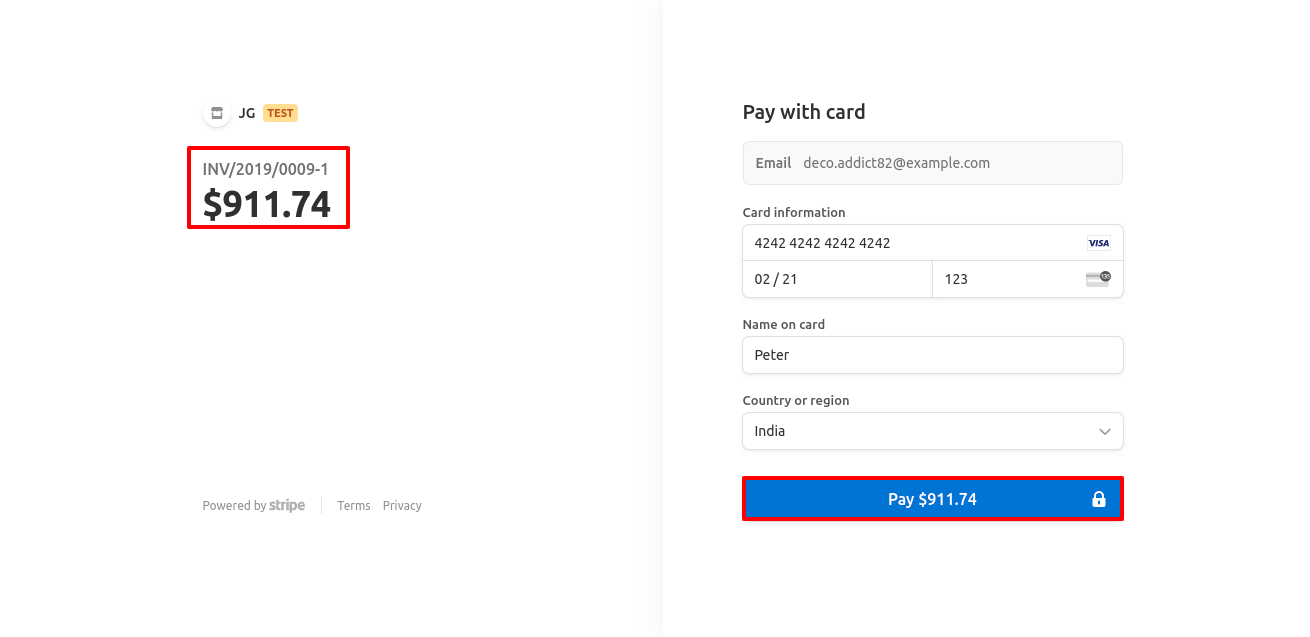Click the invoice number INV/2019/0009-1
The height and width of the screenshot is (637, 1310).
click(265, 169)
